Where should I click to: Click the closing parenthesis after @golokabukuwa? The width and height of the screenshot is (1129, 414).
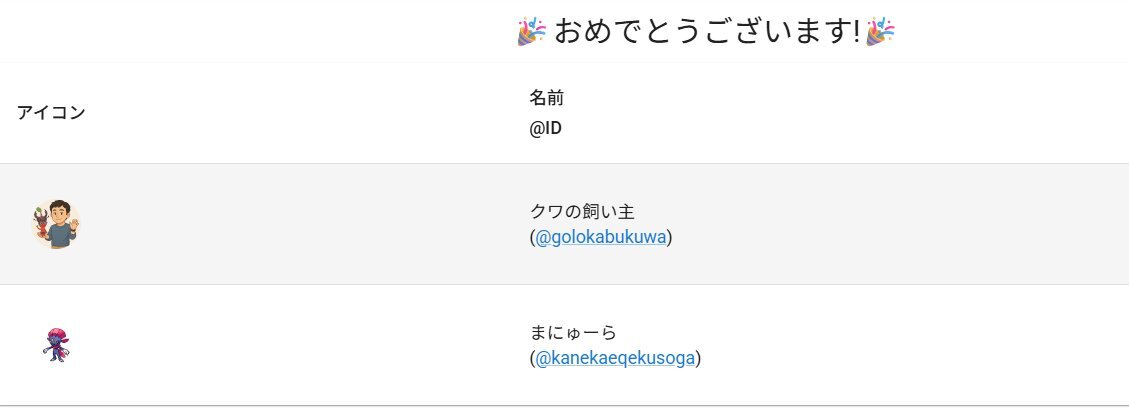point(670,238)
